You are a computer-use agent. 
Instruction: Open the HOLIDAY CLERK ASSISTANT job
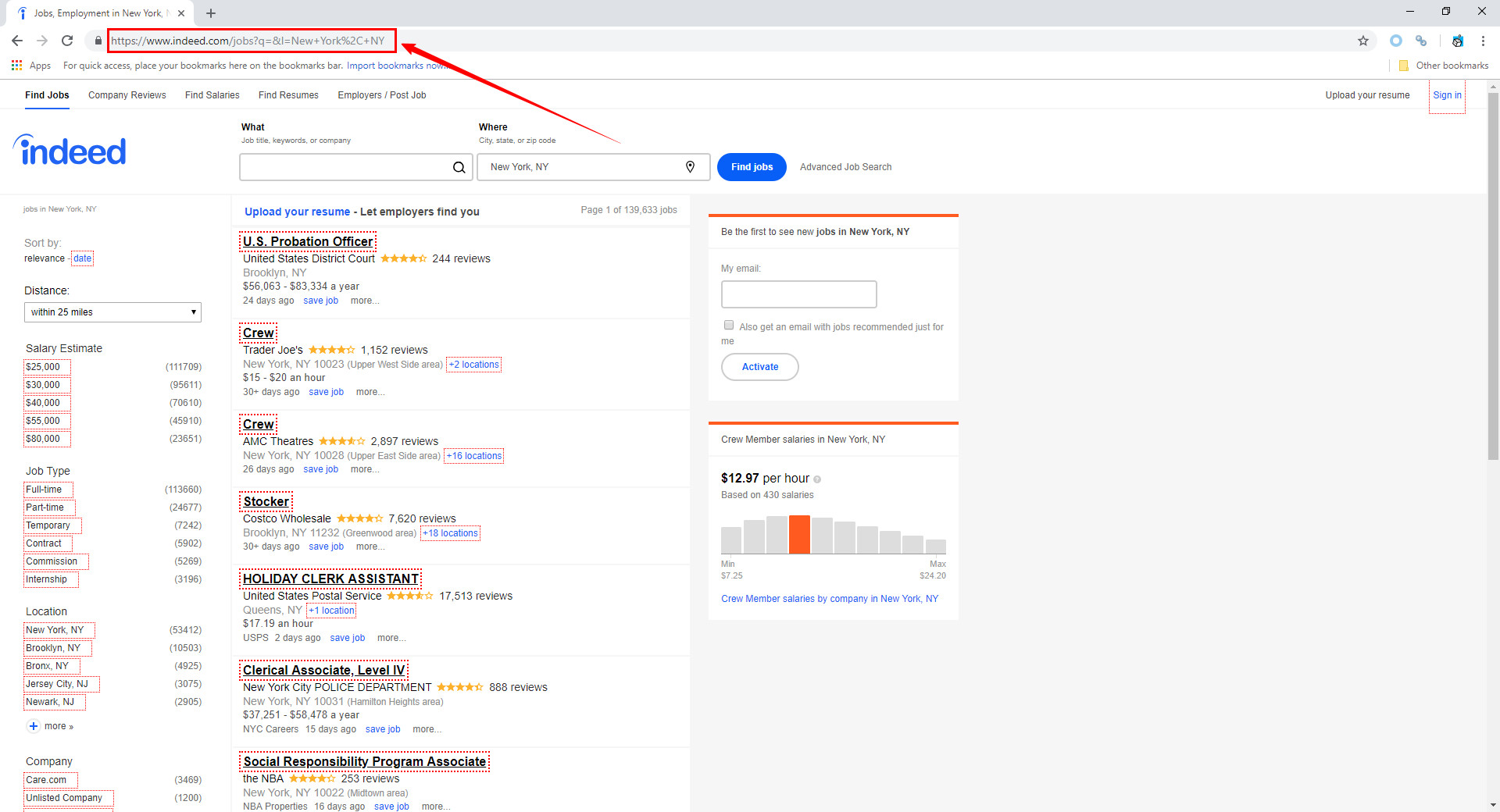click(330, 579)
